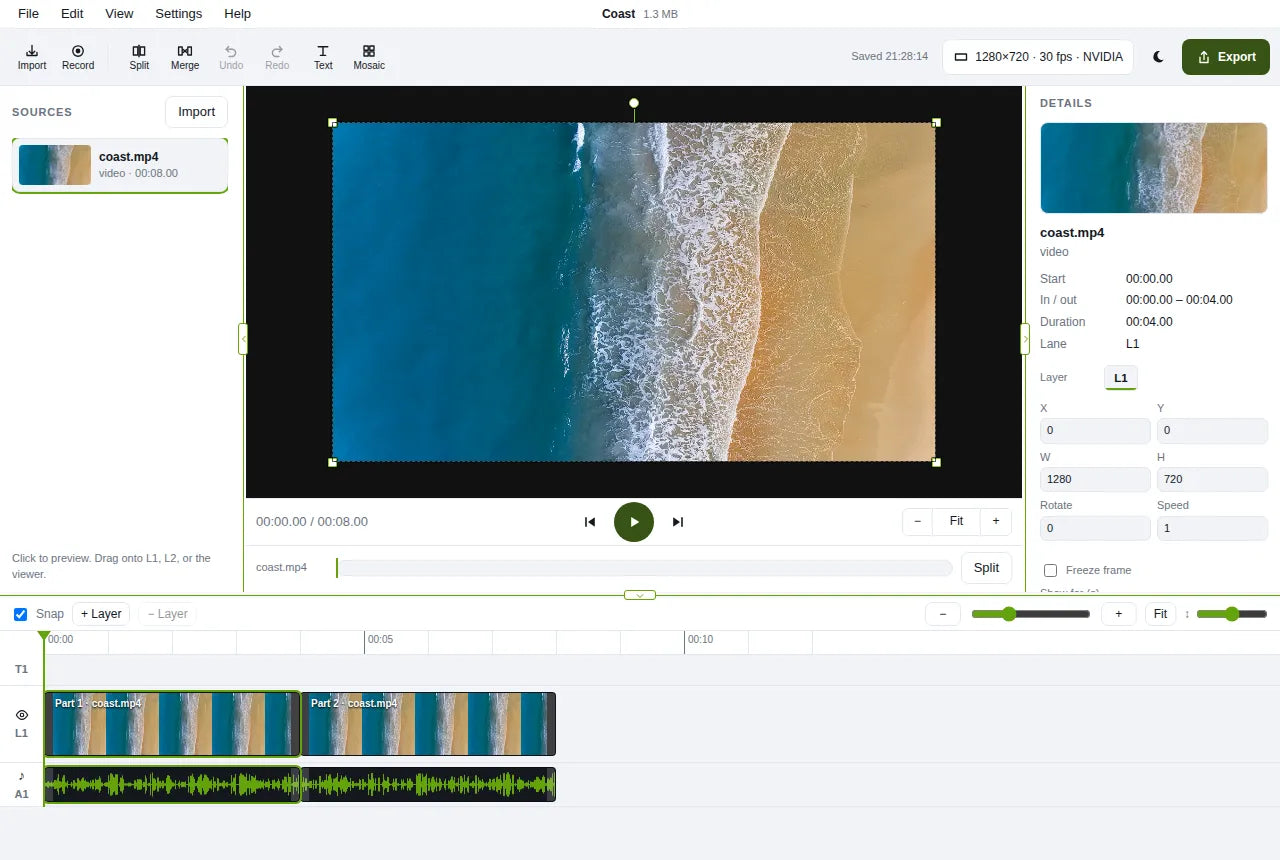Collapse the Sources panel with left handle

point(243,339)
